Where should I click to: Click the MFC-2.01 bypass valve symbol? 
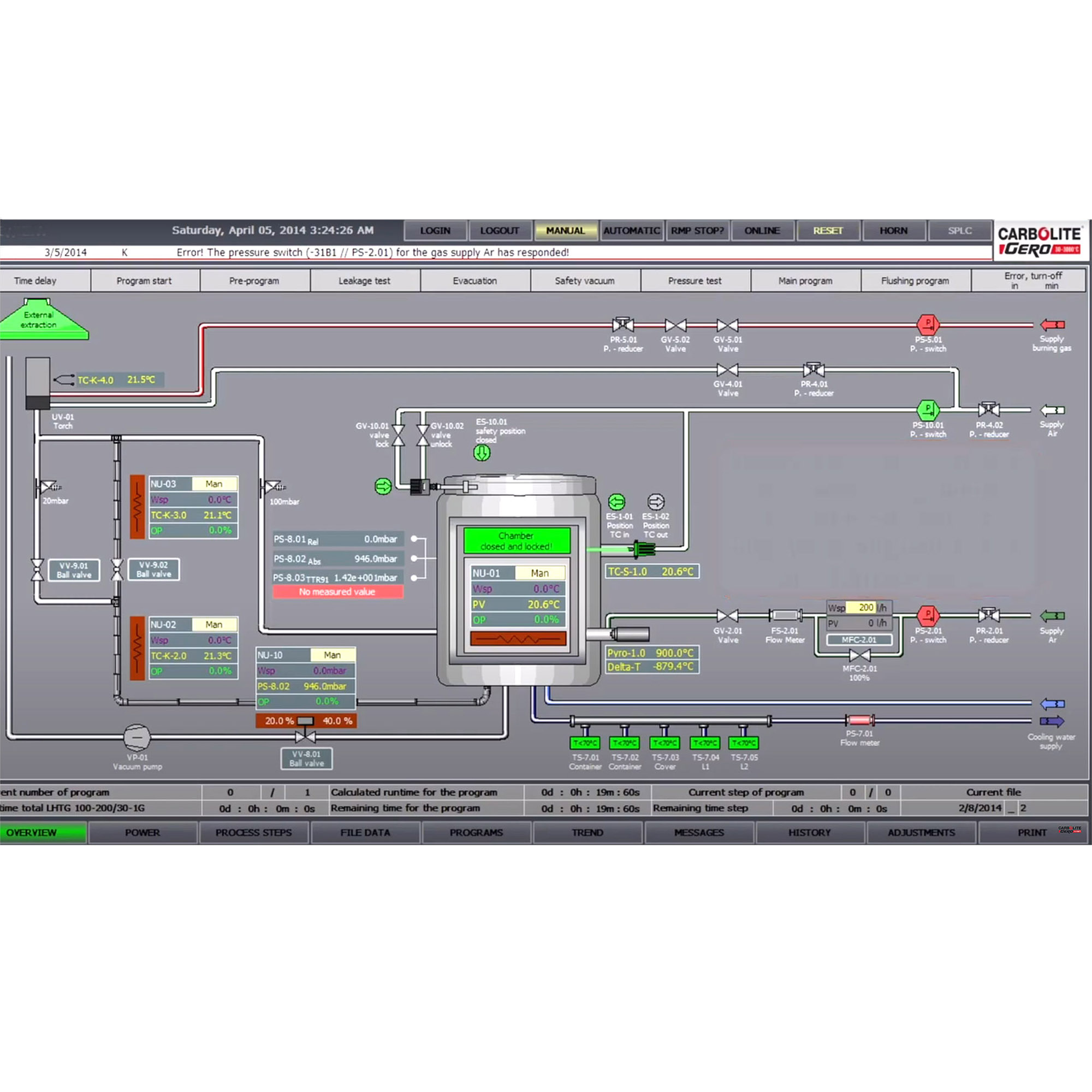[859, 656]
